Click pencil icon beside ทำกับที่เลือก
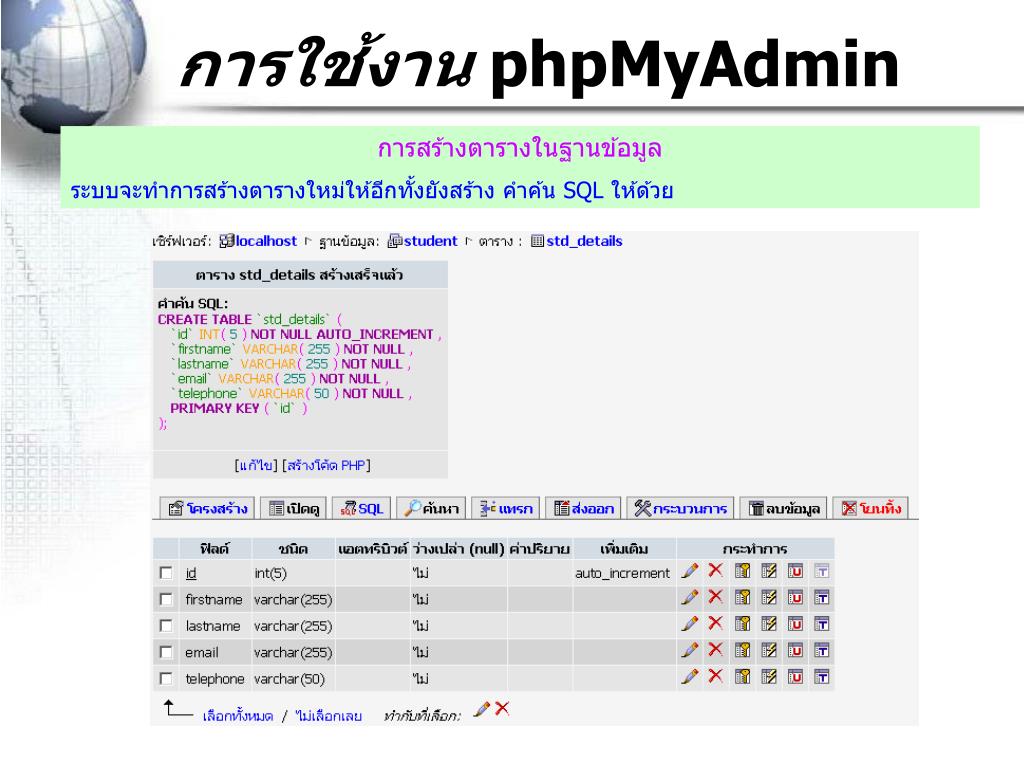This screenshot has width=1024, height=768. pos(481,709)
